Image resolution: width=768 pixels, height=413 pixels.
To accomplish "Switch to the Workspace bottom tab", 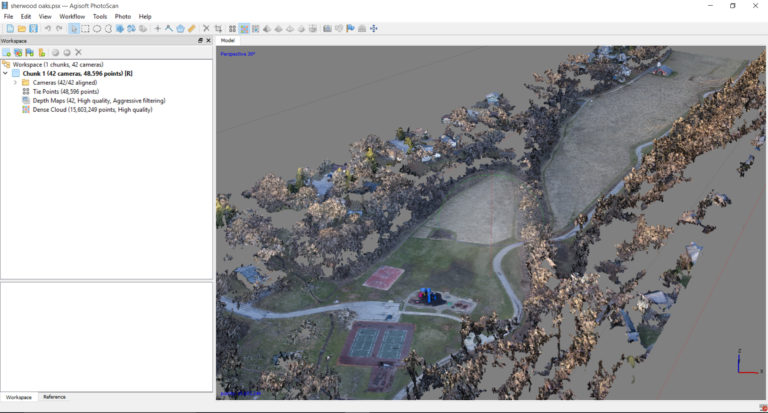I will [x=19, y=397].
